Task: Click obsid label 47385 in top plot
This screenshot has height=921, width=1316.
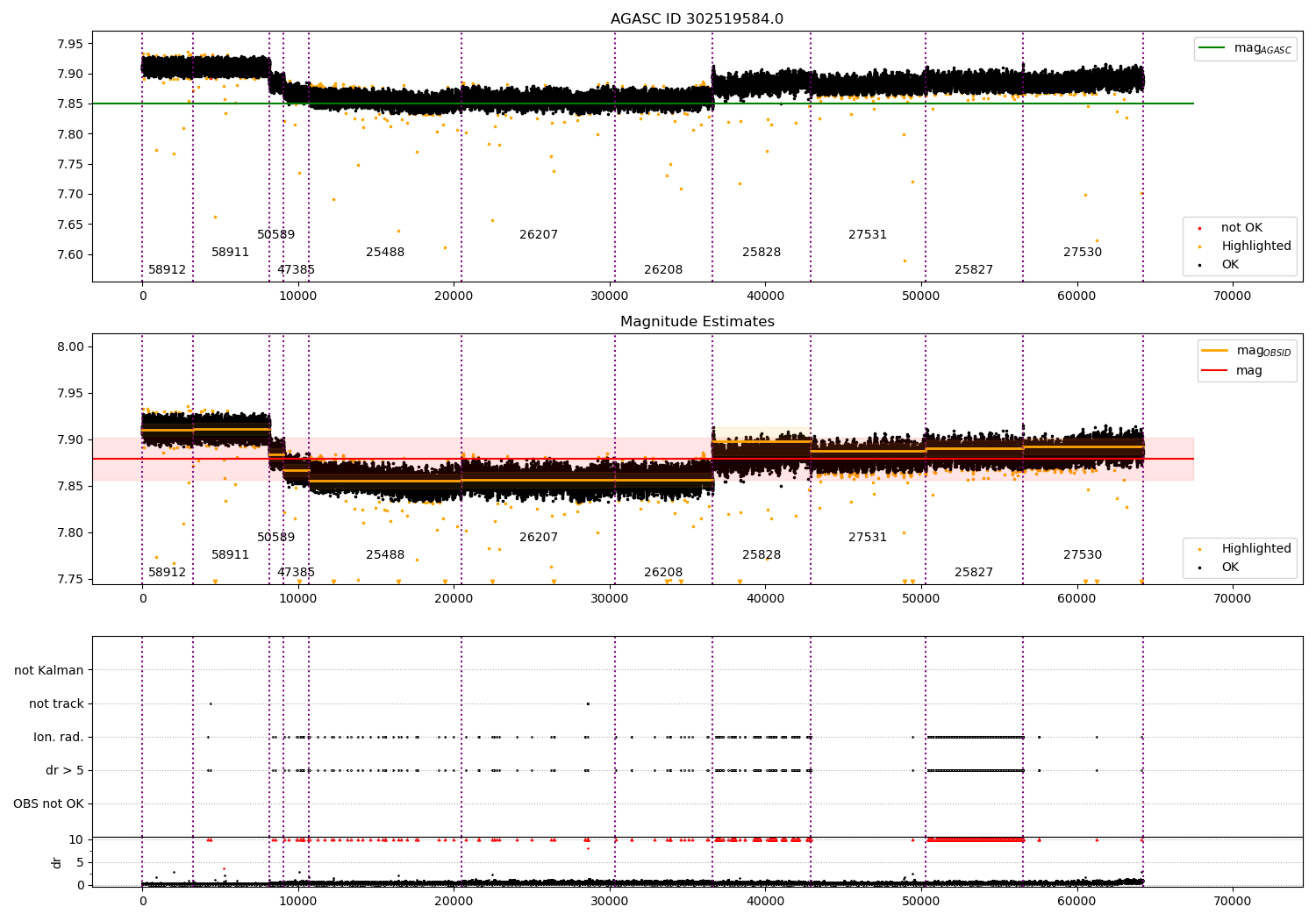Action: 296,270
